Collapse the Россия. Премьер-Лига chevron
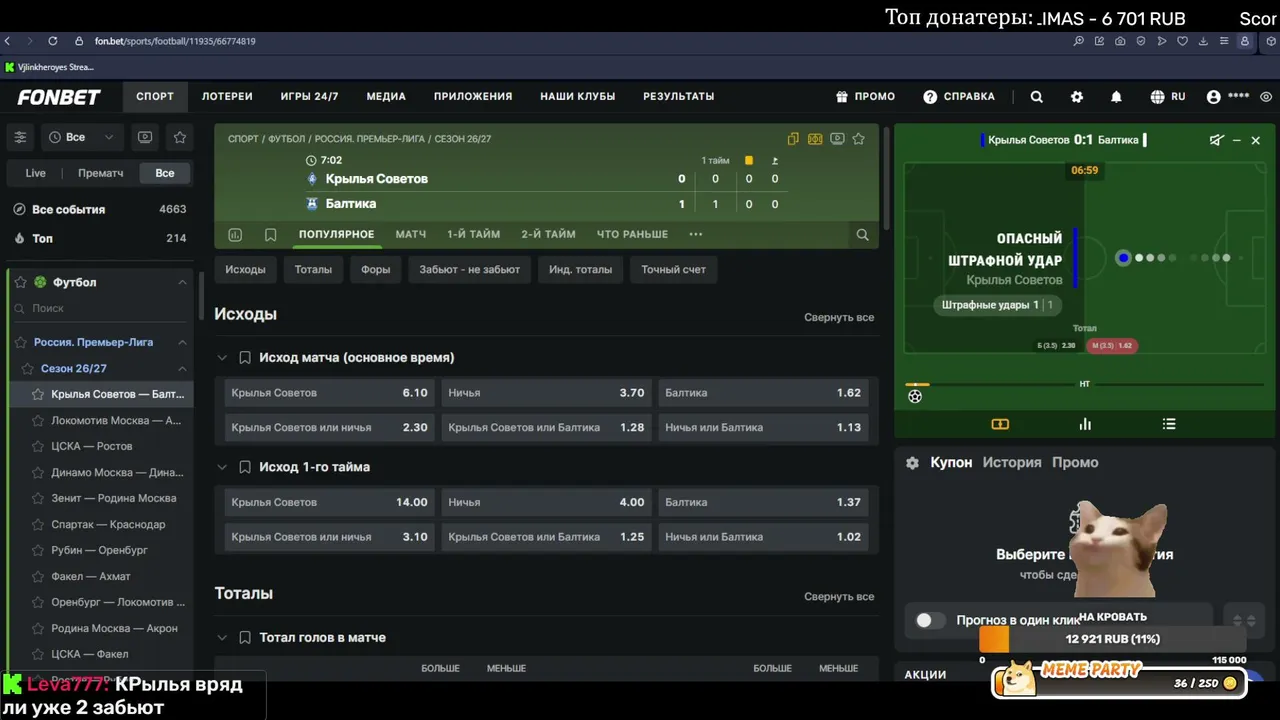Image resolution: width=1280 pixels, height=720 pixels. (x=182, y=342)
